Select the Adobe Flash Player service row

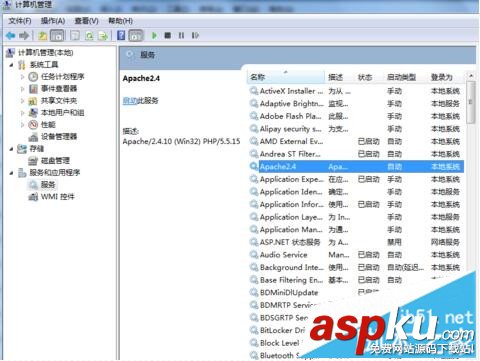(356, 116)
